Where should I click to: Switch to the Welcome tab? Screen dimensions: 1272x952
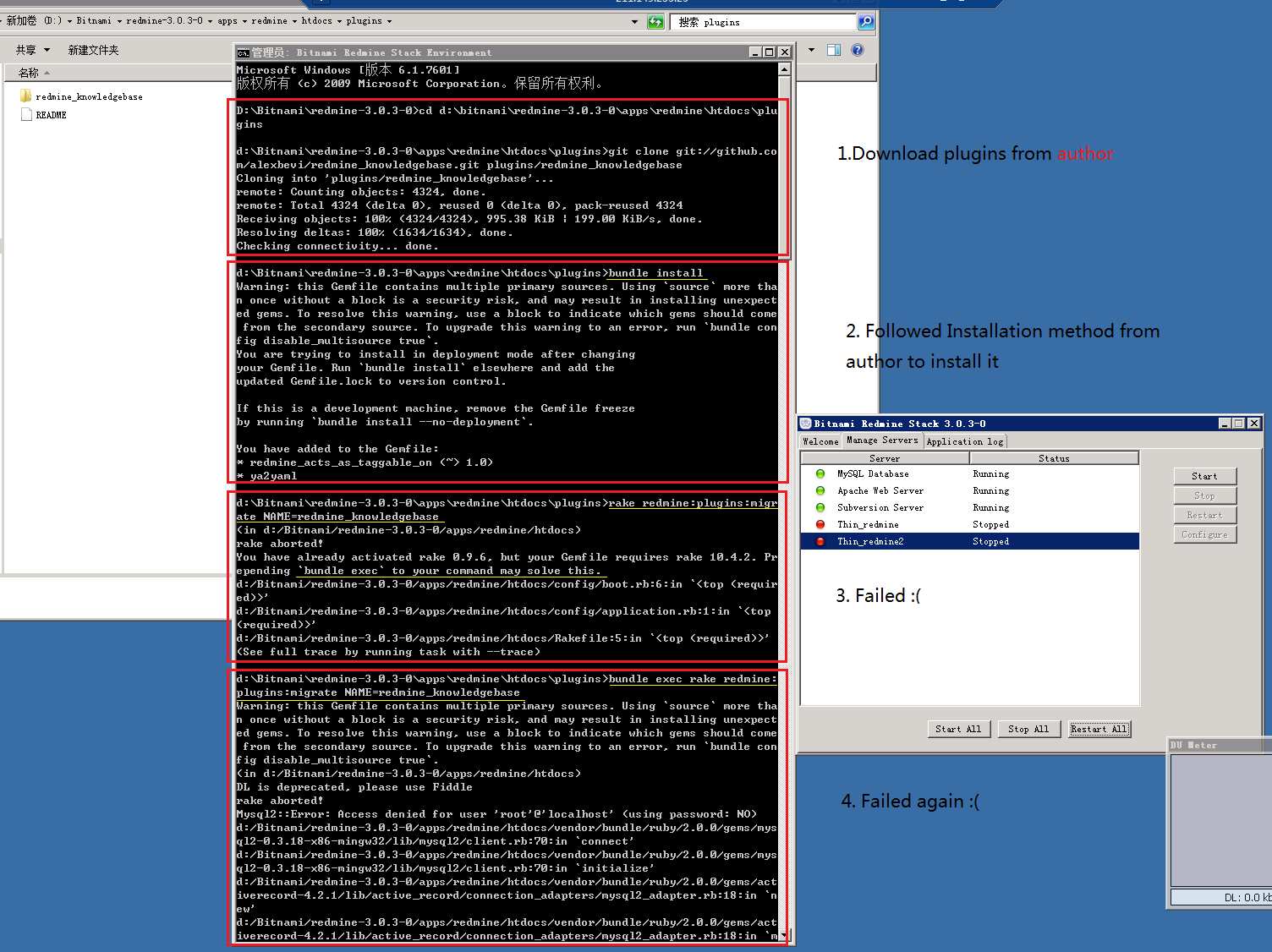click(x=820, y=441)
